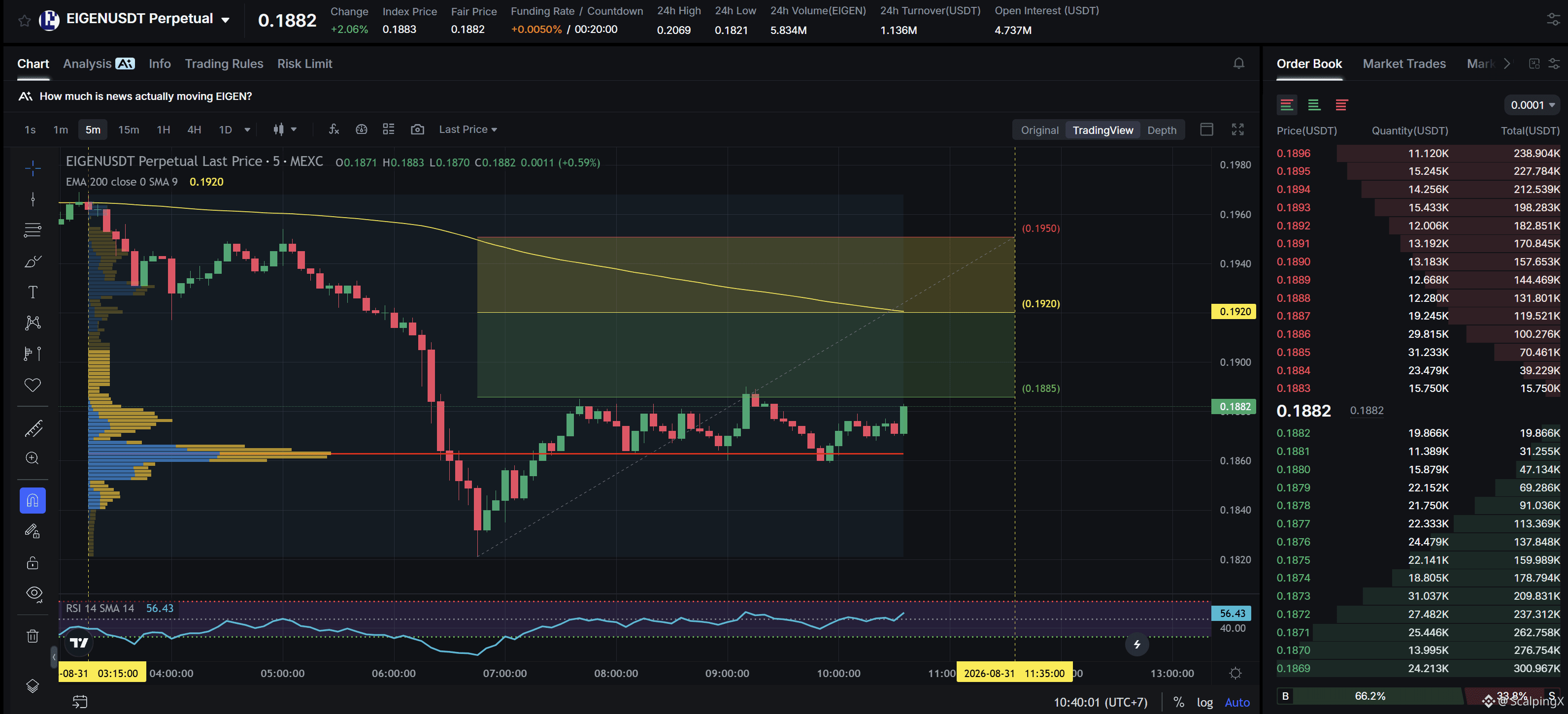Click the 0.1920 EMA price label swatch
Screen dimensions: 1568x714
[1234, 312]
